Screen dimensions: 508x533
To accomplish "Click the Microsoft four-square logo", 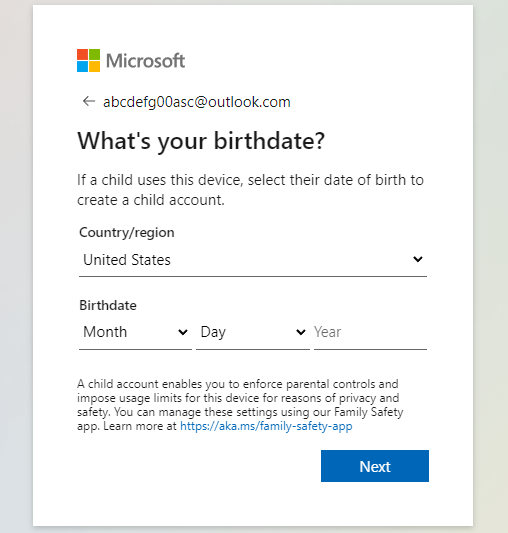I will tap(88, 61).
